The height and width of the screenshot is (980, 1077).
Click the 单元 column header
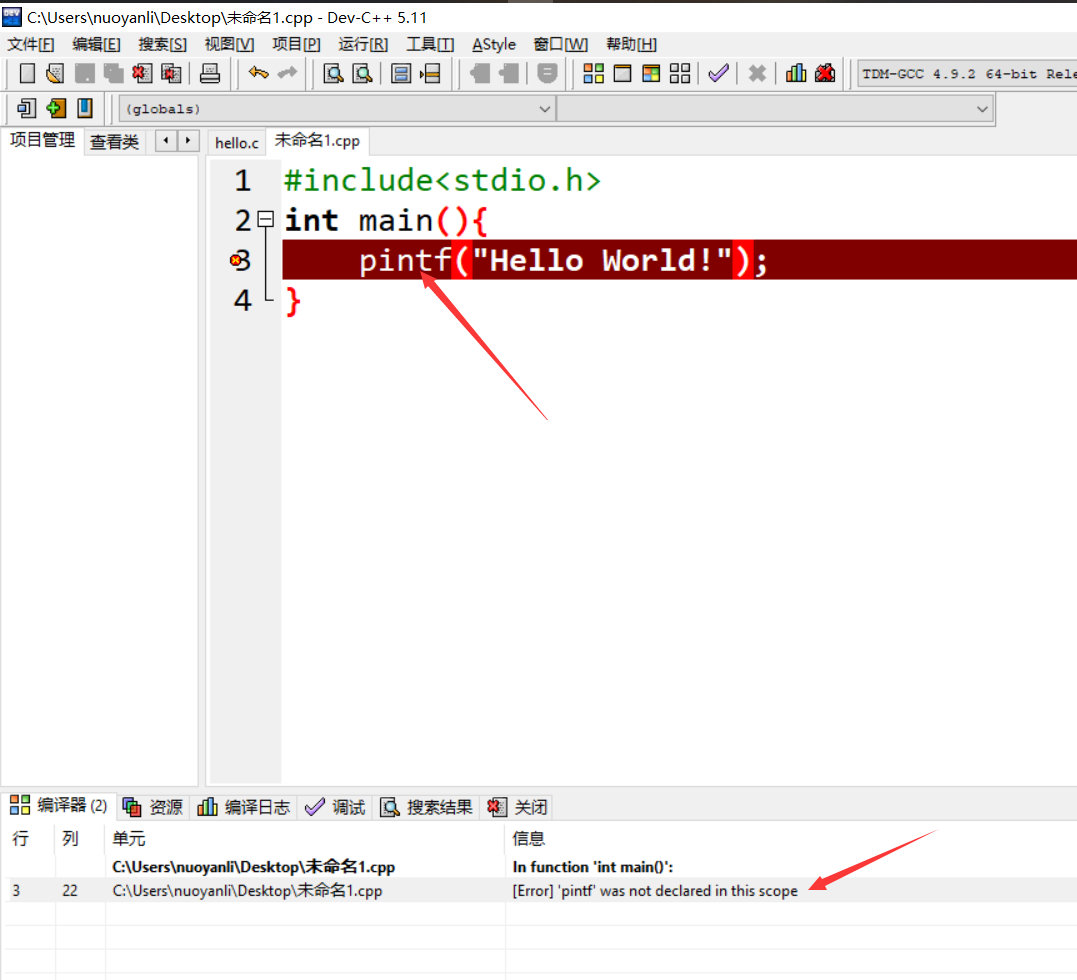(x=128, y=839)
